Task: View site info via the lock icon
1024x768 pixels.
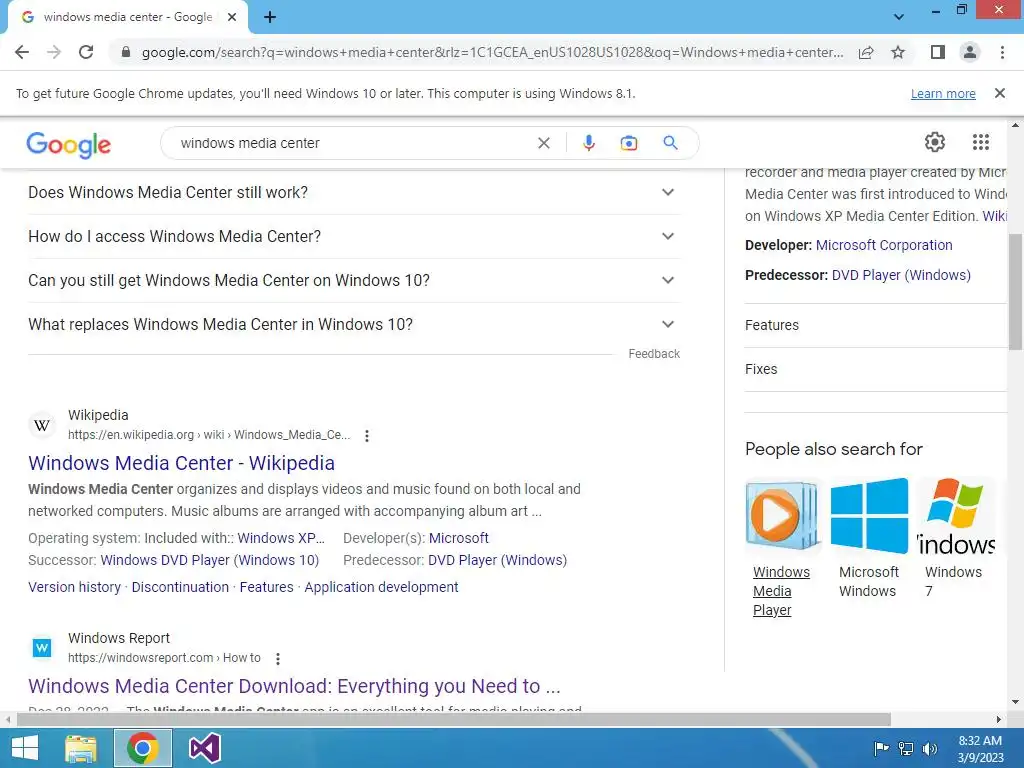Action: pos(125,52)
